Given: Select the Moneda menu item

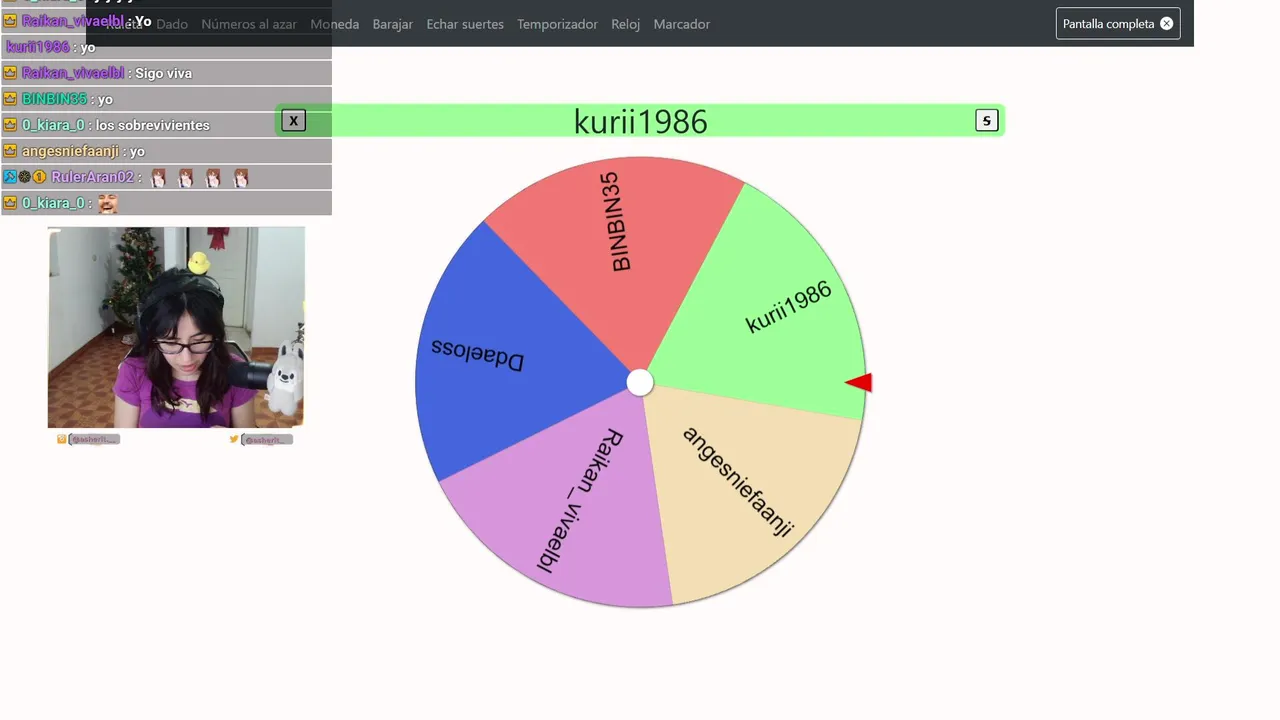Looking at the screenshot, I should 335,24.
